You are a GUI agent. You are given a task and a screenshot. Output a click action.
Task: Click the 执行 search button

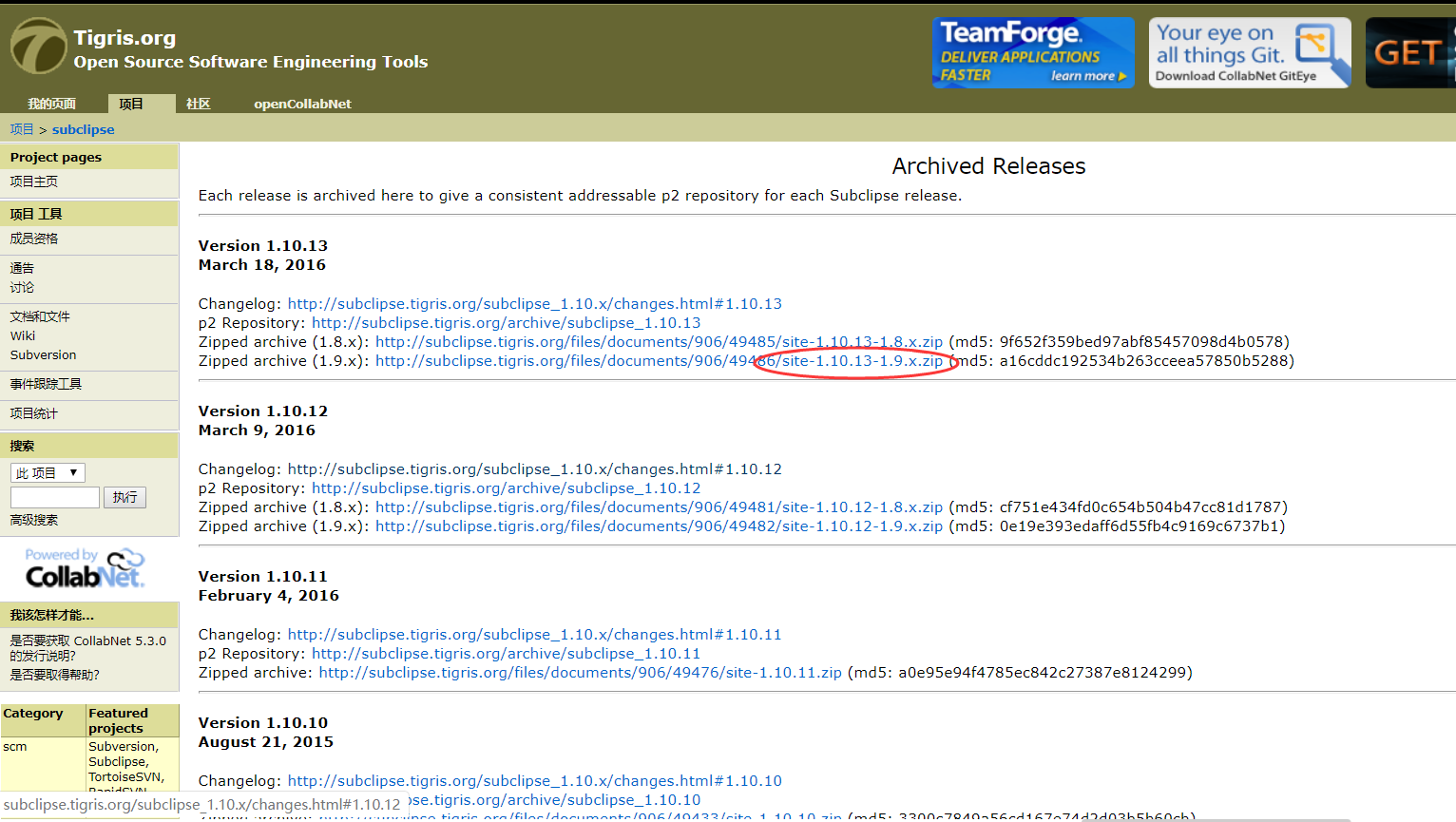pyautogui.click(x=125, y=497)
